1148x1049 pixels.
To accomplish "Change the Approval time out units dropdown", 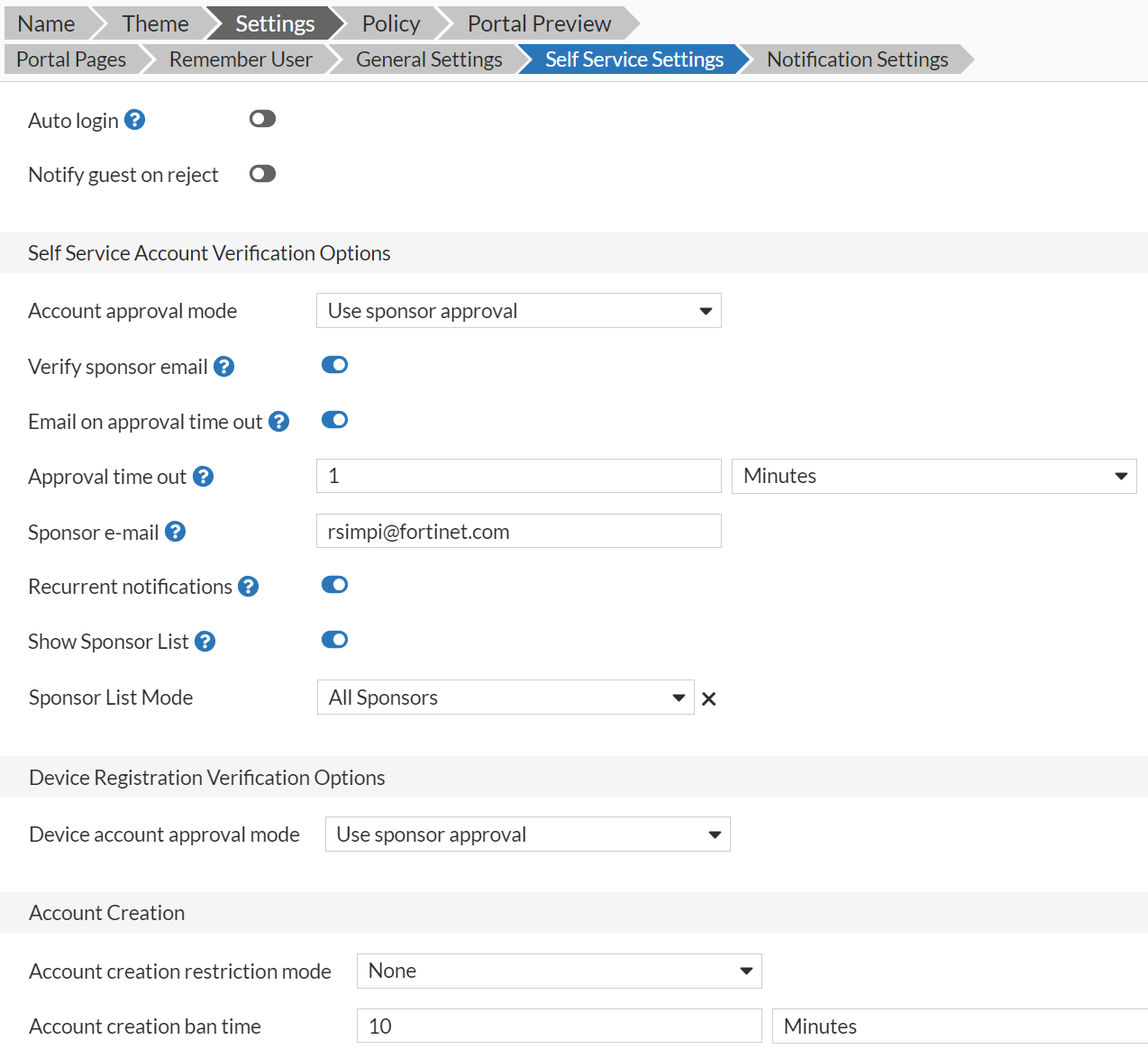I will 934,476.
